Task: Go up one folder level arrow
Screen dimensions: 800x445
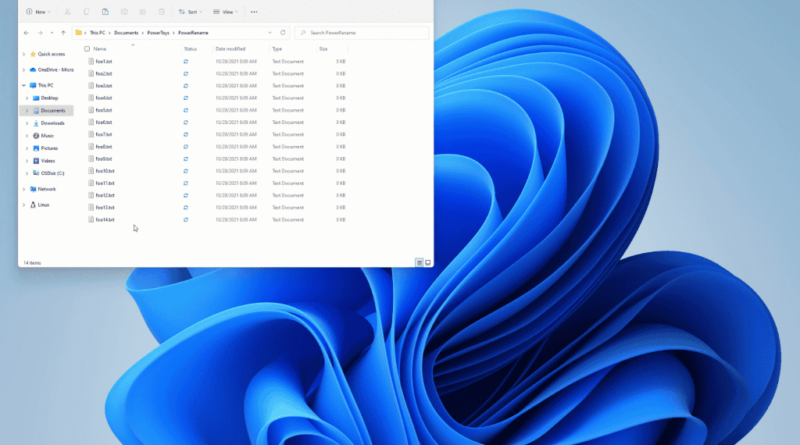Action: (x=63, y=33)
